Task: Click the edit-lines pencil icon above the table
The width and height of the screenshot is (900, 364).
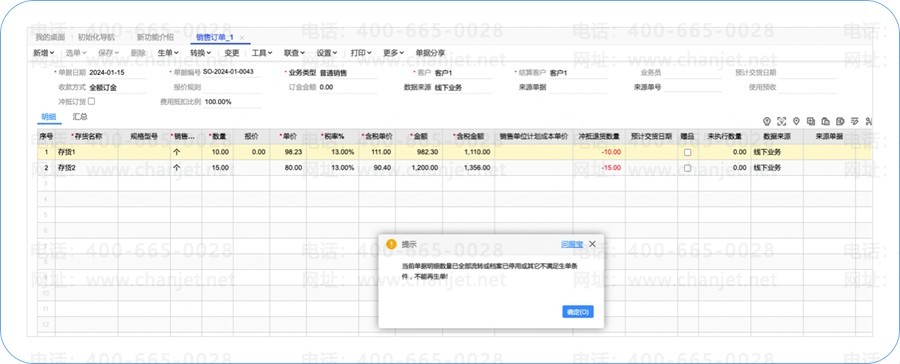Action: coord(855,121)
